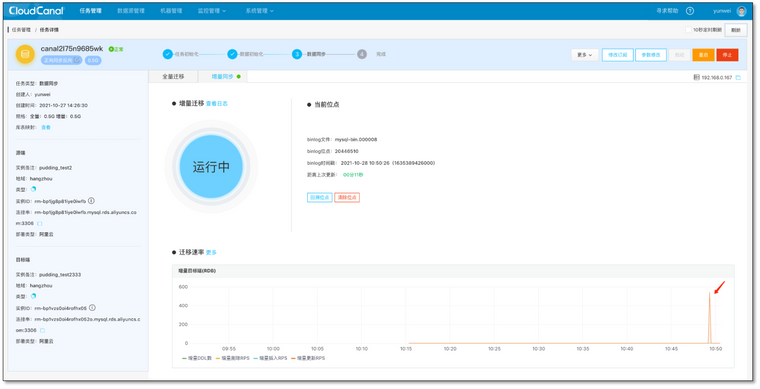This screenshot has height=389, width=760.
Task: Click edit pencil icon under task name
Action: [x=77, y=60]
